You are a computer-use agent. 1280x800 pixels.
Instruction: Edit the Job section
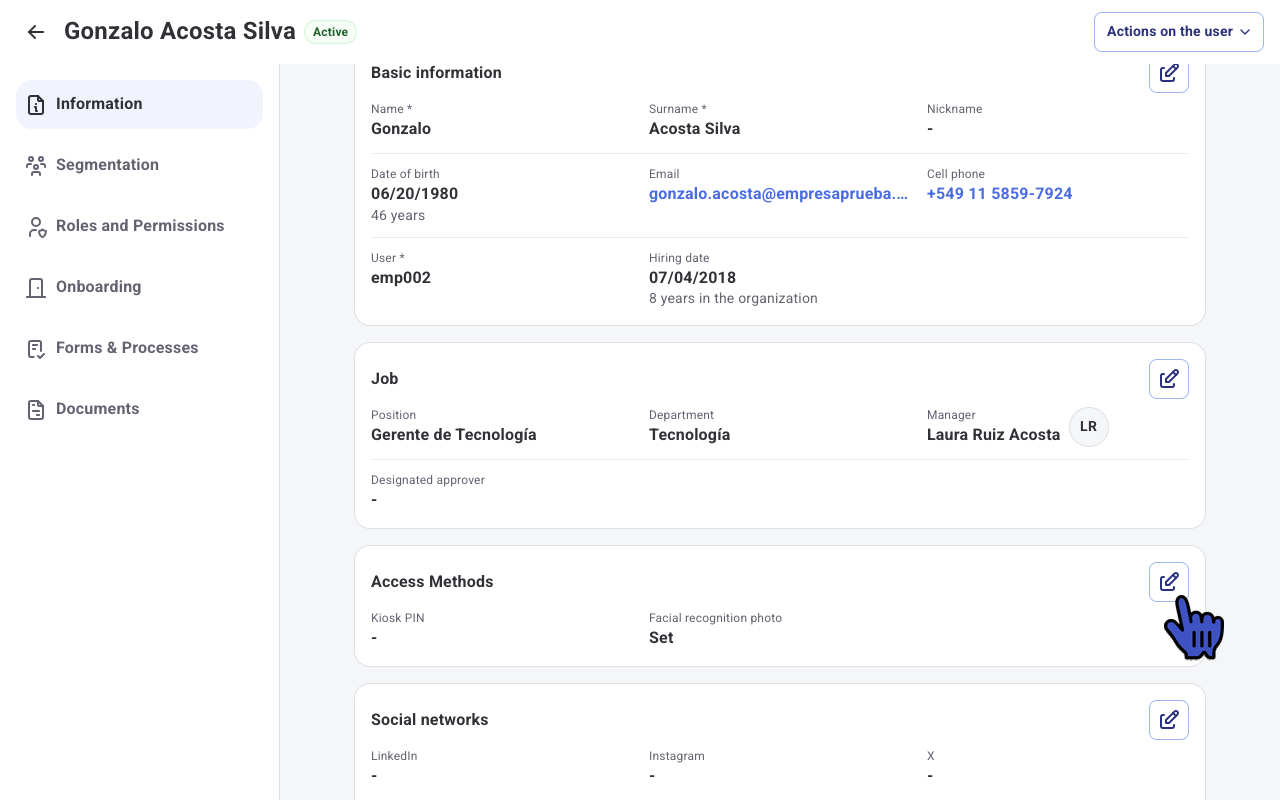(x=1169, y=379)
